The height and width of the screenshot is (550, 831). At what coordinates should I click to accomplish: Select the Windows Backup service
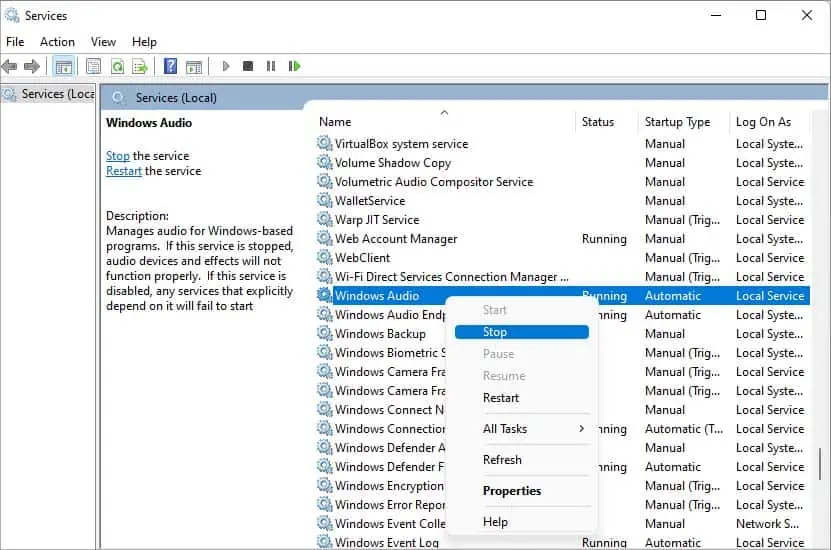pos(380,334)
